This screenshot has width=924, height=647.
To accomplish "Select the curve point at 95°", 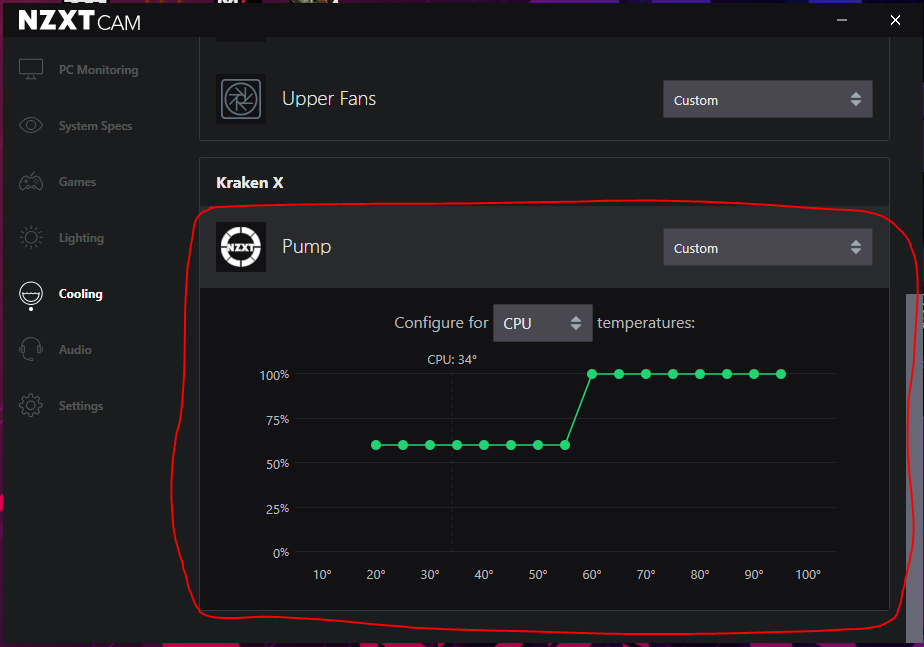I will point(781,374).
